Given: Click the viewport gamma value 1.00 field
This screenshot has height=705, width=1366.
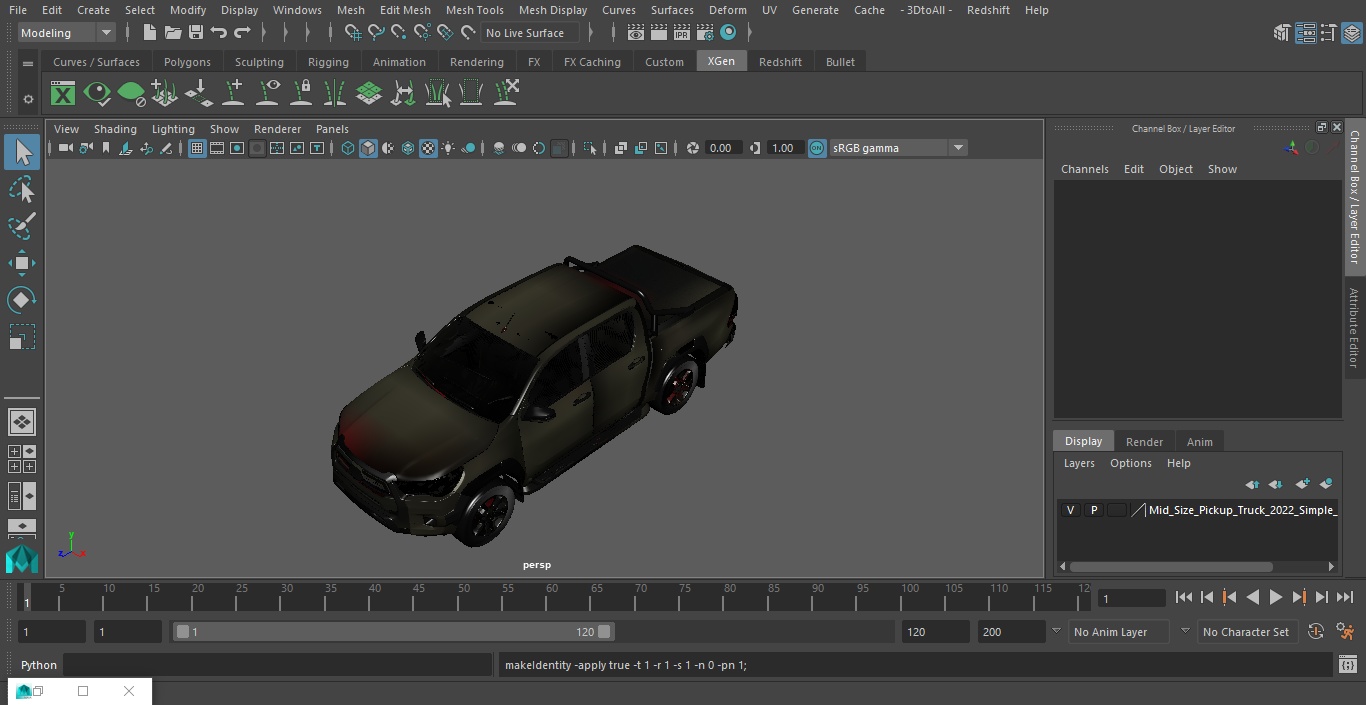Looking at the screenshot, I should [783, 148].
